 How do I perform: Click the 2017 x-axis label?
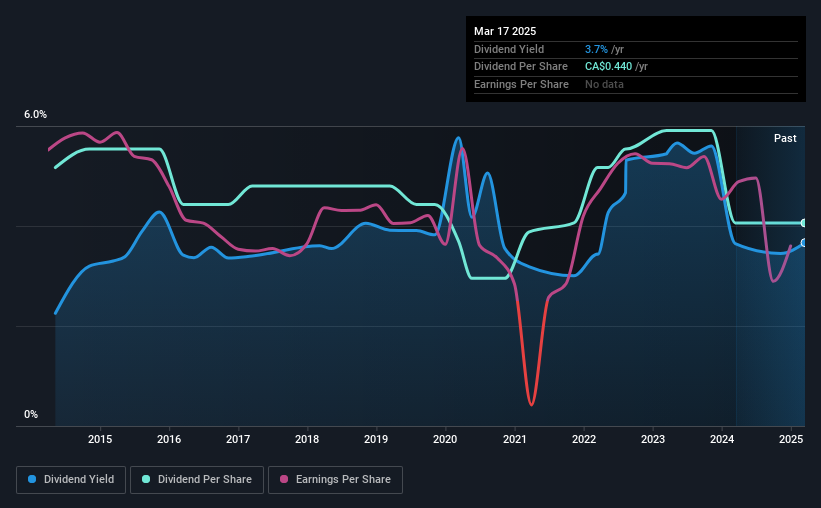[238, 439]
